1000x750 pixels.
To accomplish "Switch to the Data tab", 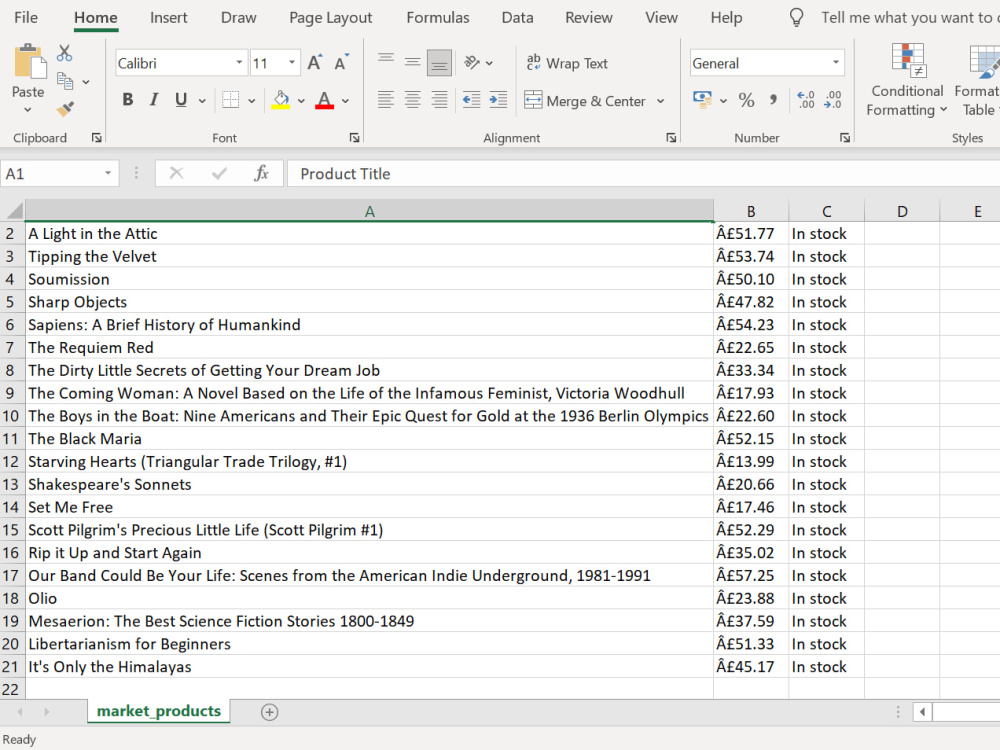I will (517, 17).
